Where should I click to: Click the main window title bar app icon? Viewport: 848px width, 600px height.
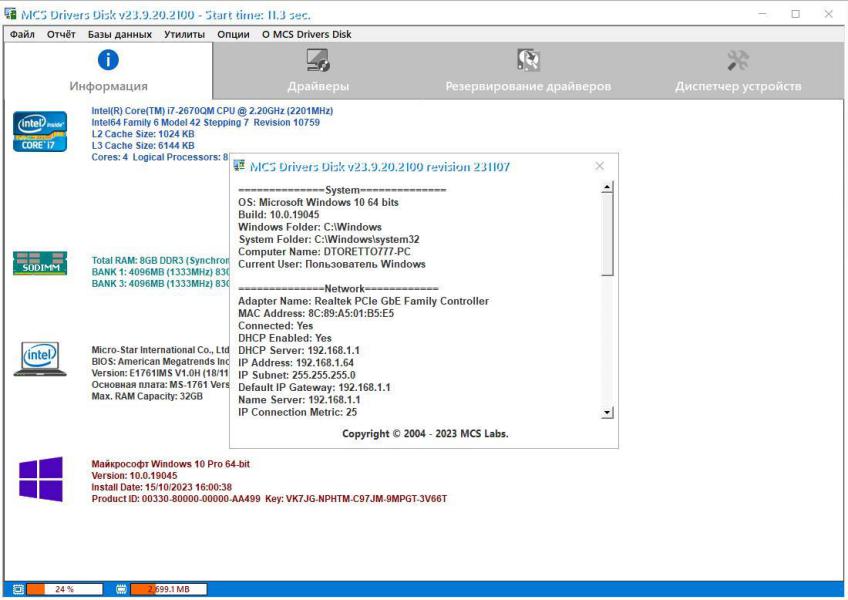(x=10, y=14)
